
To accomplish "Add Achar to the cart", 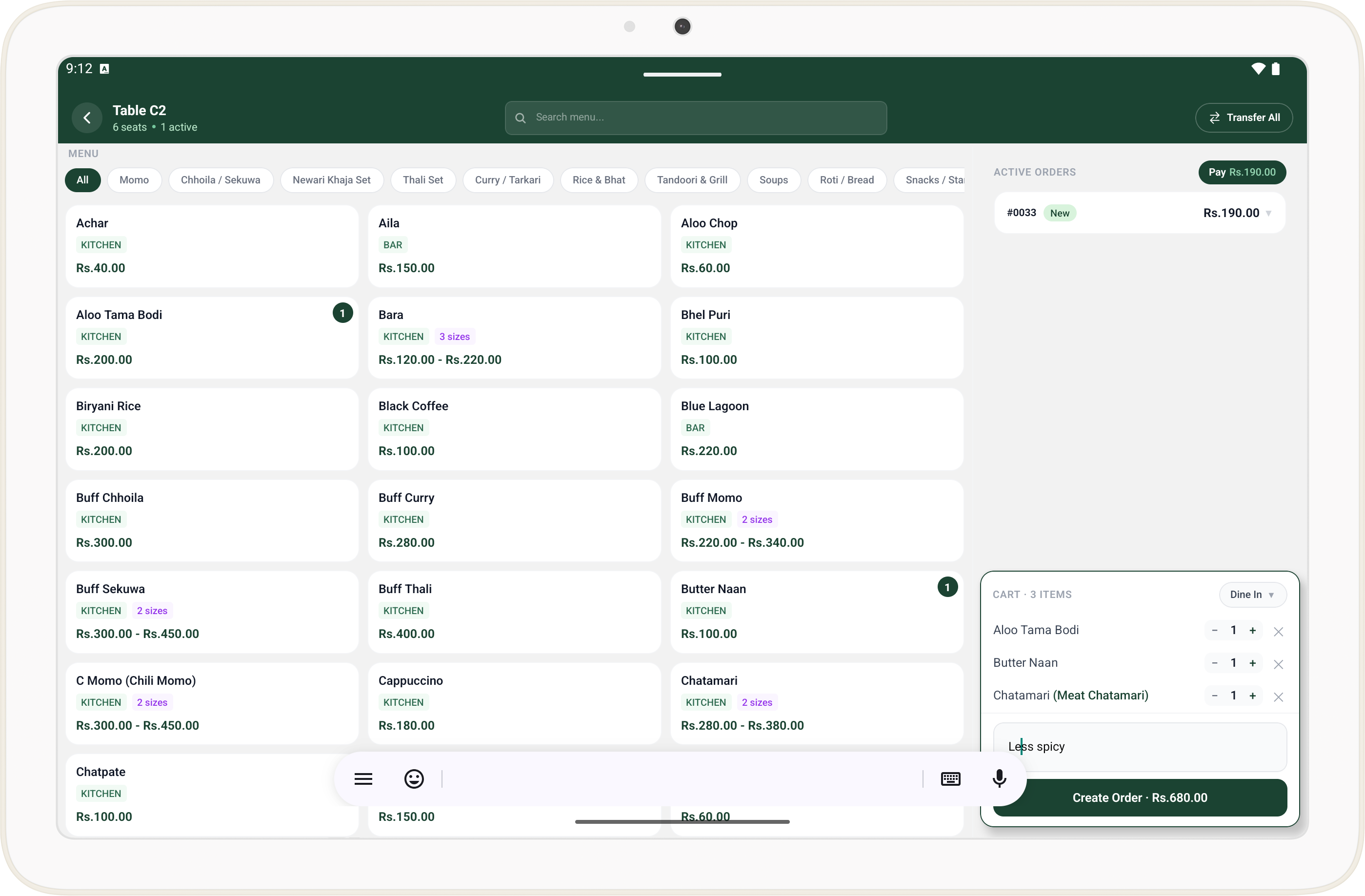I will pos(212,246).
